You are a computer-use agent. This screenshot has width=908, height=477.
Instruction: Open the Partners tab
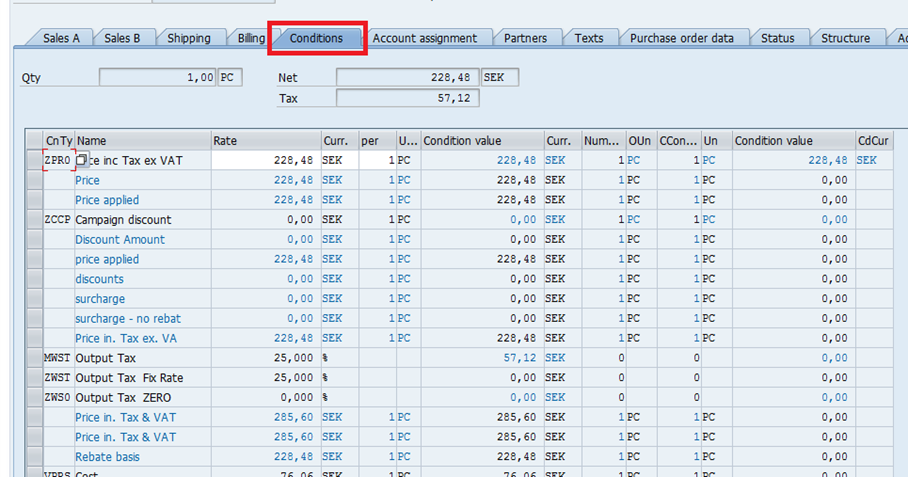coord(525,38)
